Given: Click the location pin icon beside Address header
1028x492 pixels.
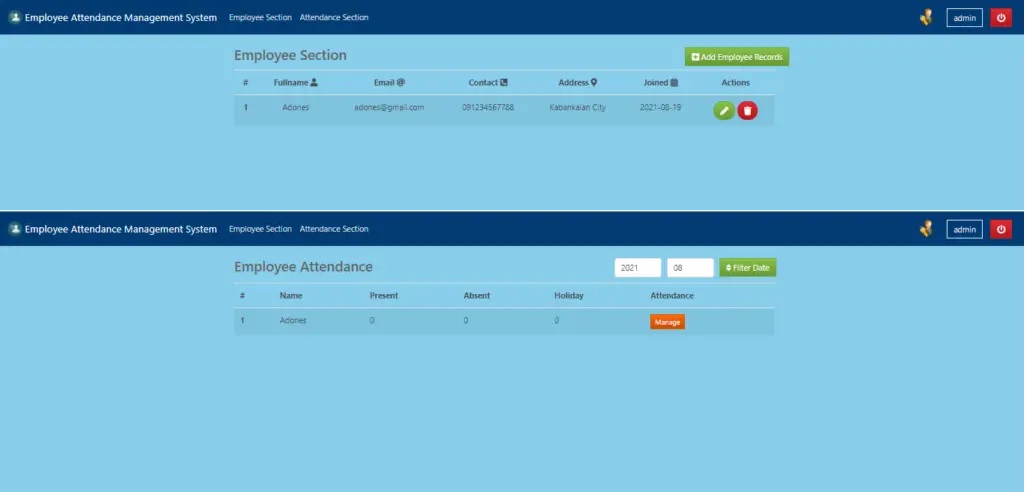Looking at the screenshot, I should coord(594,82).
